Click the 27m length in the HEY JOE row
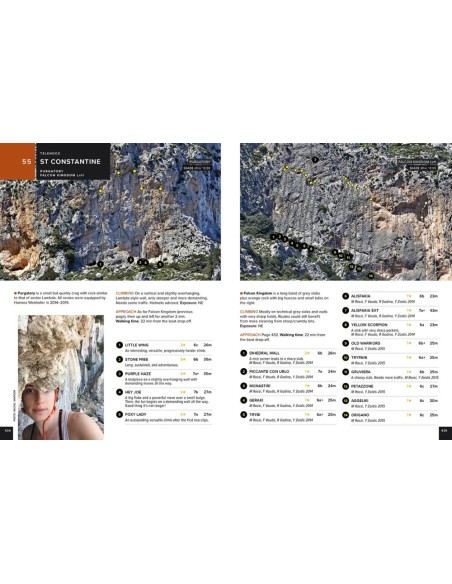The image size is (452, 584). 208,392
